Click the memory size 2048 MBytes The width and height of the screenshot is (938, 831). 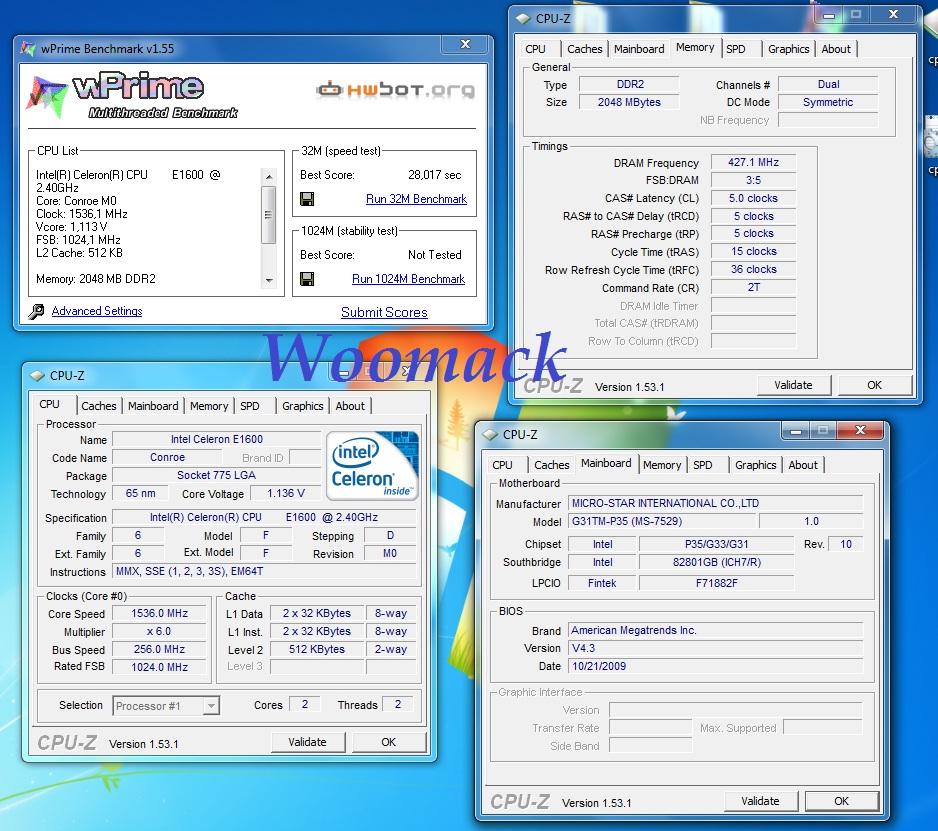click(629, 102)
